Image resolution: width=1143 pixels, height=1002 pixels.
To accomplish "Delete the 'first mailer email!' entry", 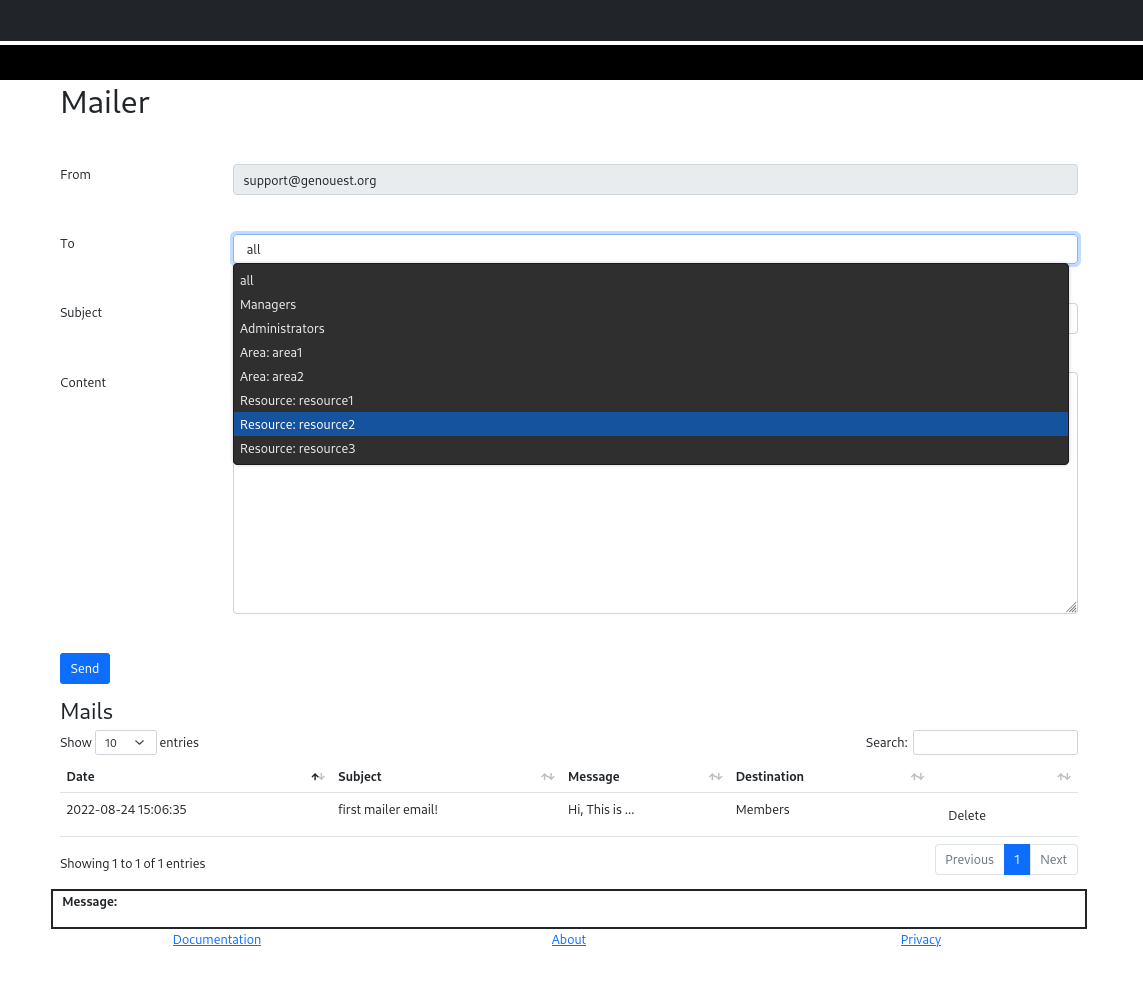I will pyautogui.click(x=967, y=815).
